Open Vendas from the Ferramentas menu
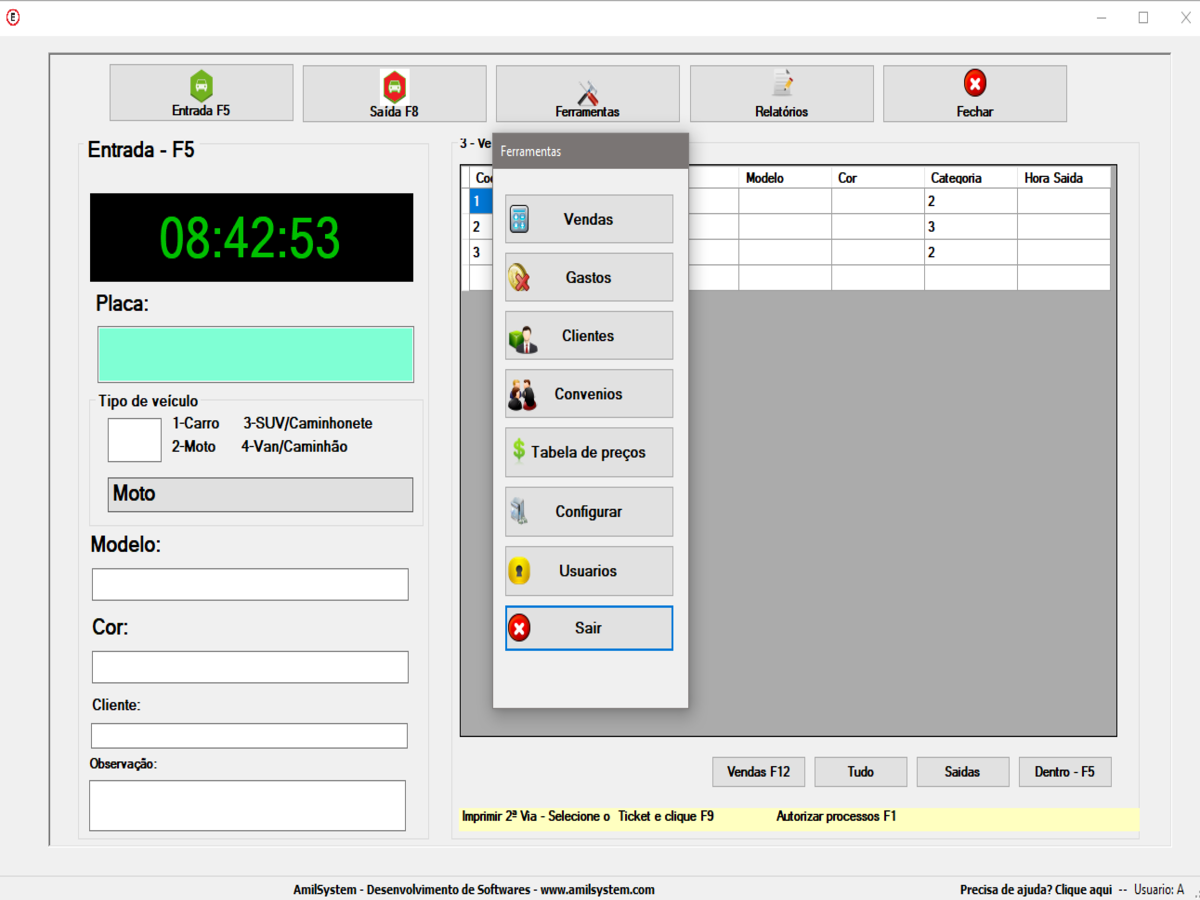The image size is (1200, 900). tap(589, 219)
